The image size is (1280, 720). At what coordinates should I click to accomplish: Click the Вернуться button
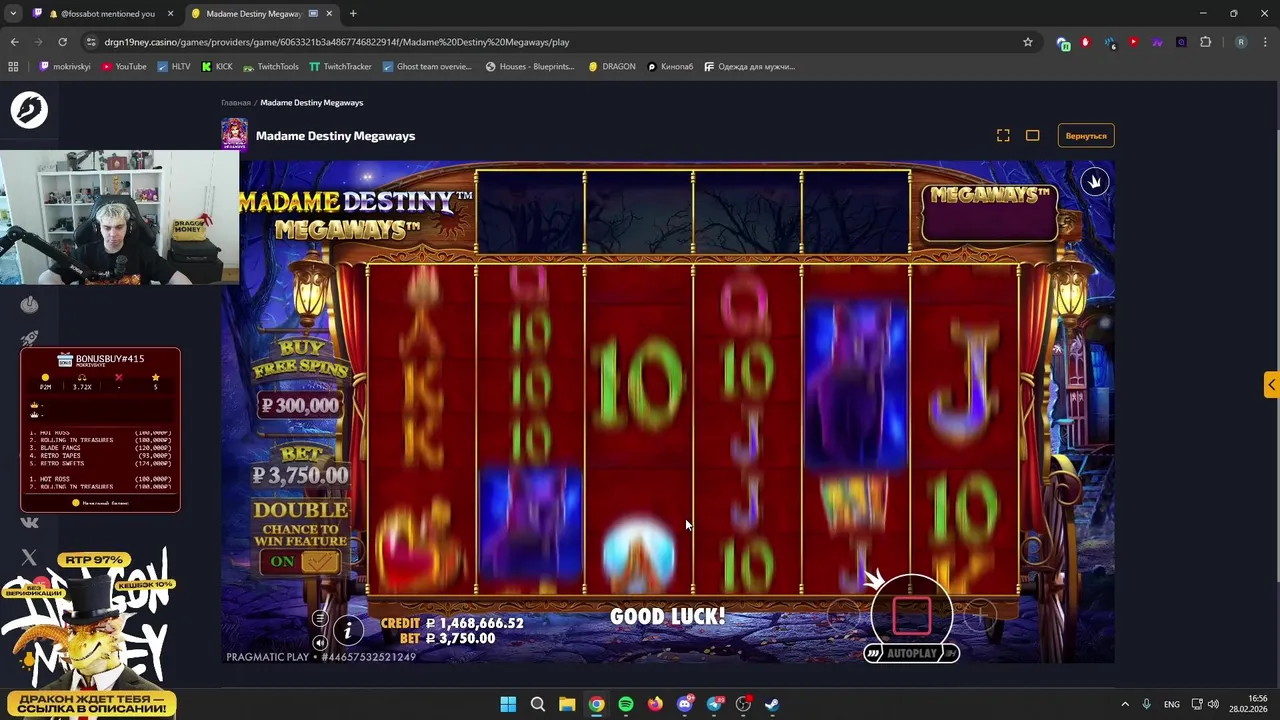pos(1086,136)
